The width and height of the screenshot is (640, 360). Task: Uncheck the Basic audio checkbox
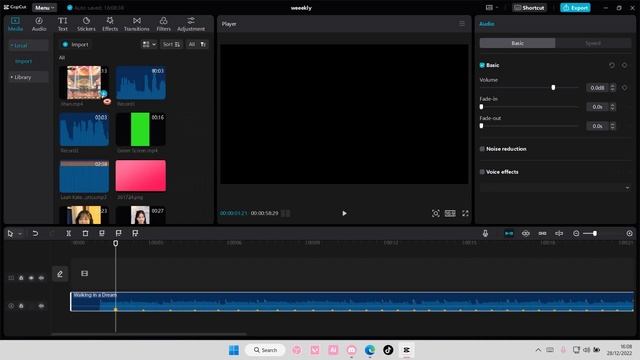click(x=482, y=65)
